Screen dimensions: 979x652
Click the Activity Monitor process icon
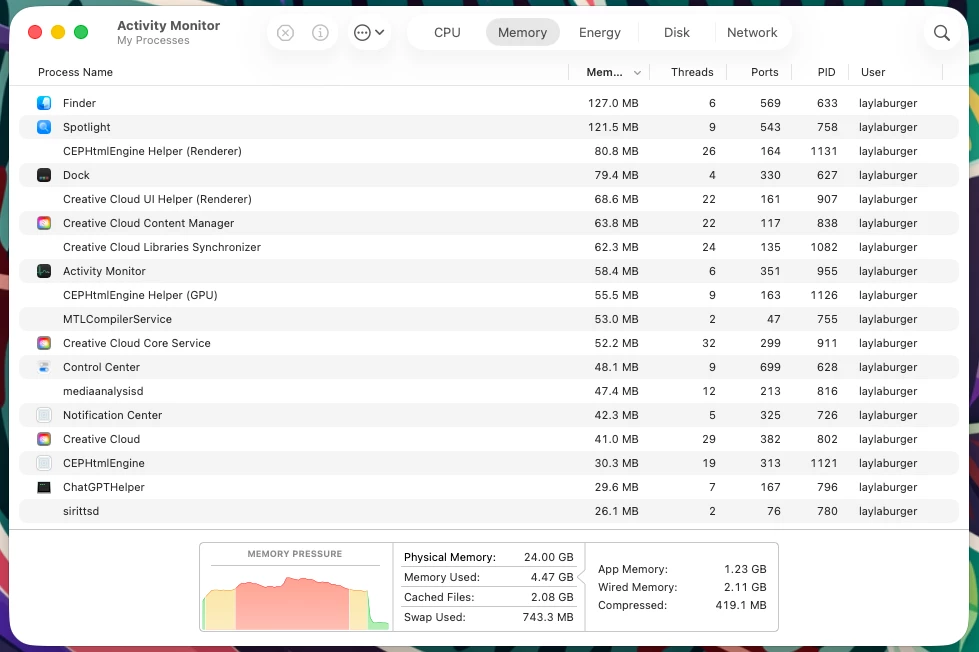click(x=44, y=271)
